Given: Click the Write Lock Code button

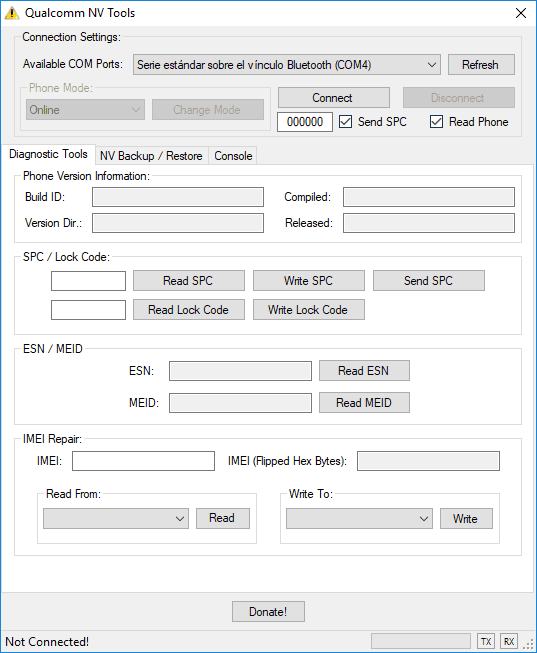Looking at the screenshot, I should click(x=309, y=310).
